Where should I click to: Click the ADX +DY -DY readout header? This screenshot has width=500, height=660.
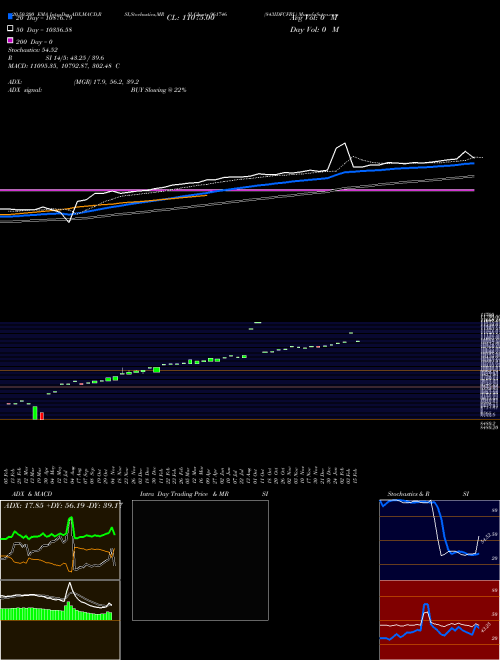63,505
